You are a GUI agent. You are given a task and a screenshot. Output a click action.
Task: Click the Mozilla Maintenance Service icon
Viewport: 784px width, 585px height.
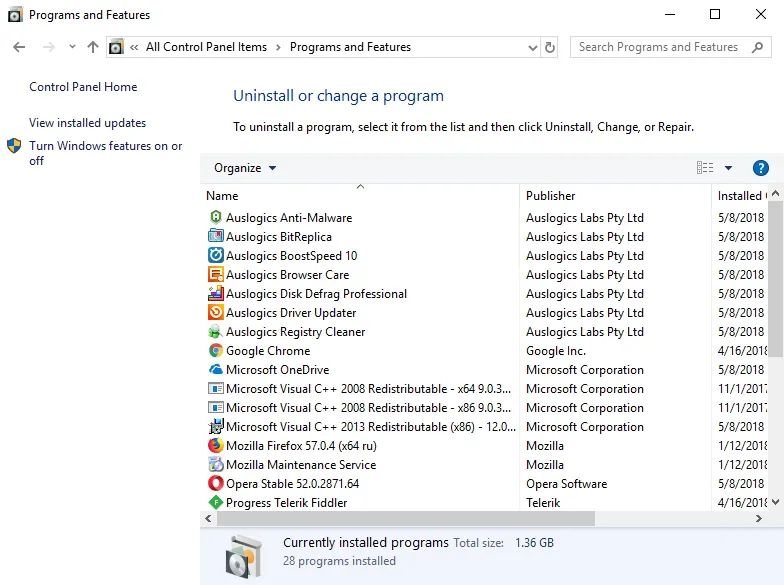point(216,464)
